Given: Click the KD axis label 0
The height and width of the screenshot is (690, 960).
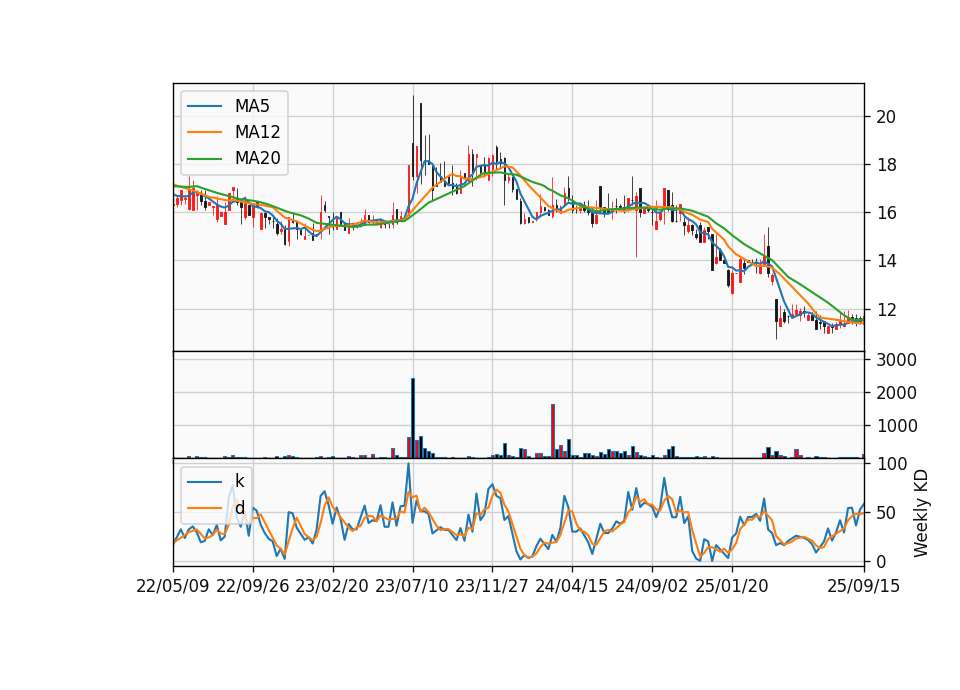Looking at the screenshot, I should [881, 561].
